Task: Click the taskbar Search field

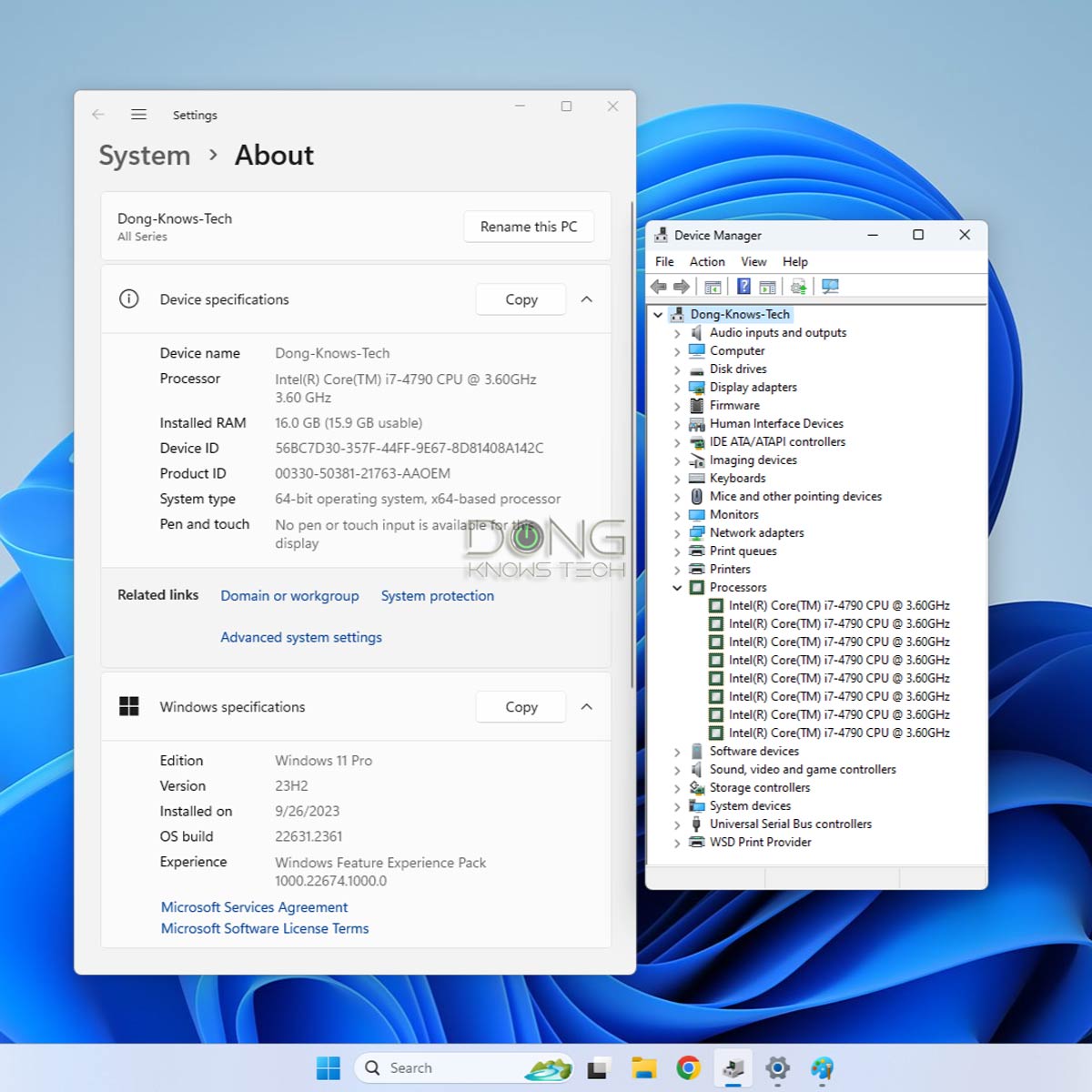Action: (x=464, y=1068)
